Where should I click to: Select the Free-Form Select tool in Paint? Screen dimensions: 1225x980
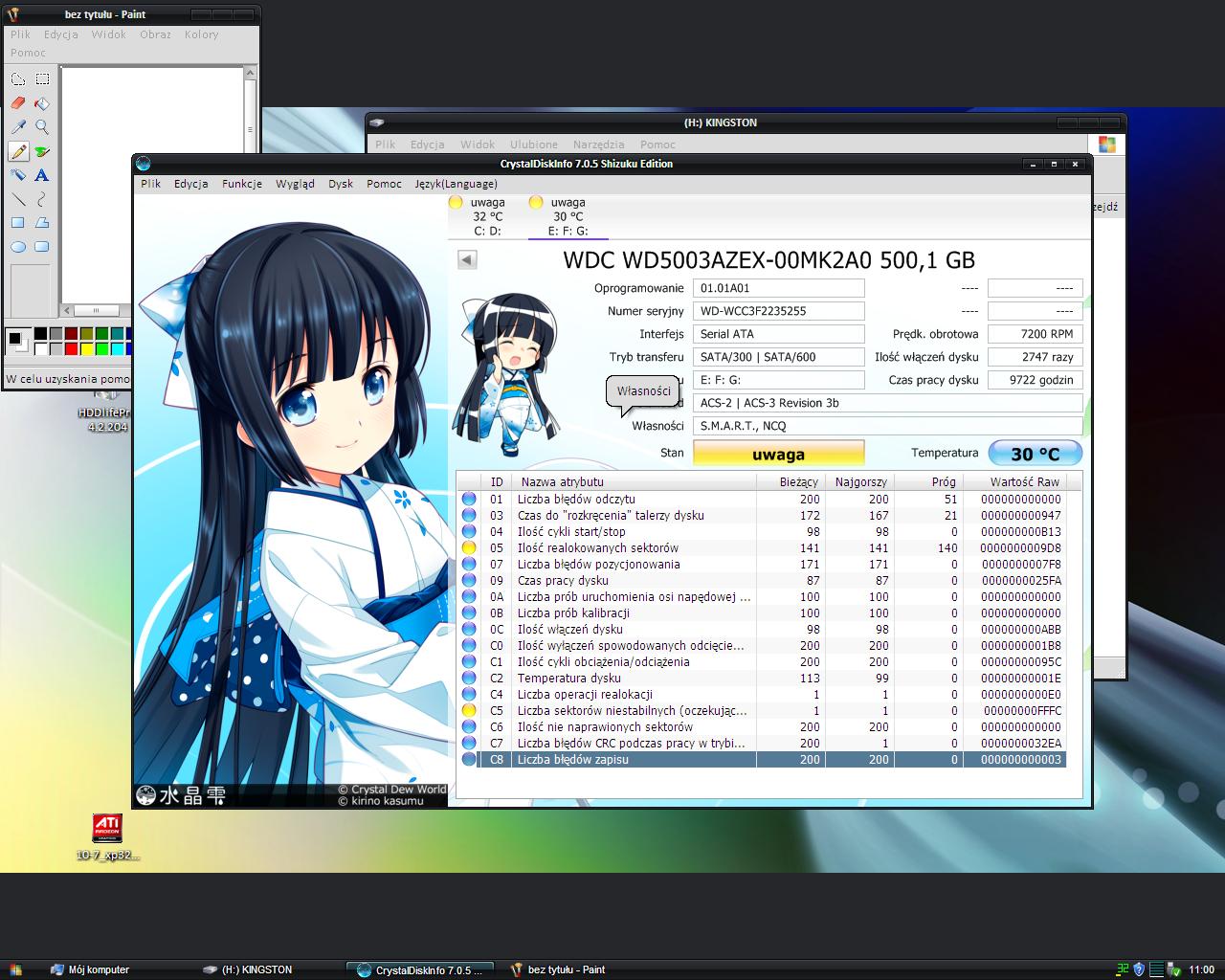[18, 79]
